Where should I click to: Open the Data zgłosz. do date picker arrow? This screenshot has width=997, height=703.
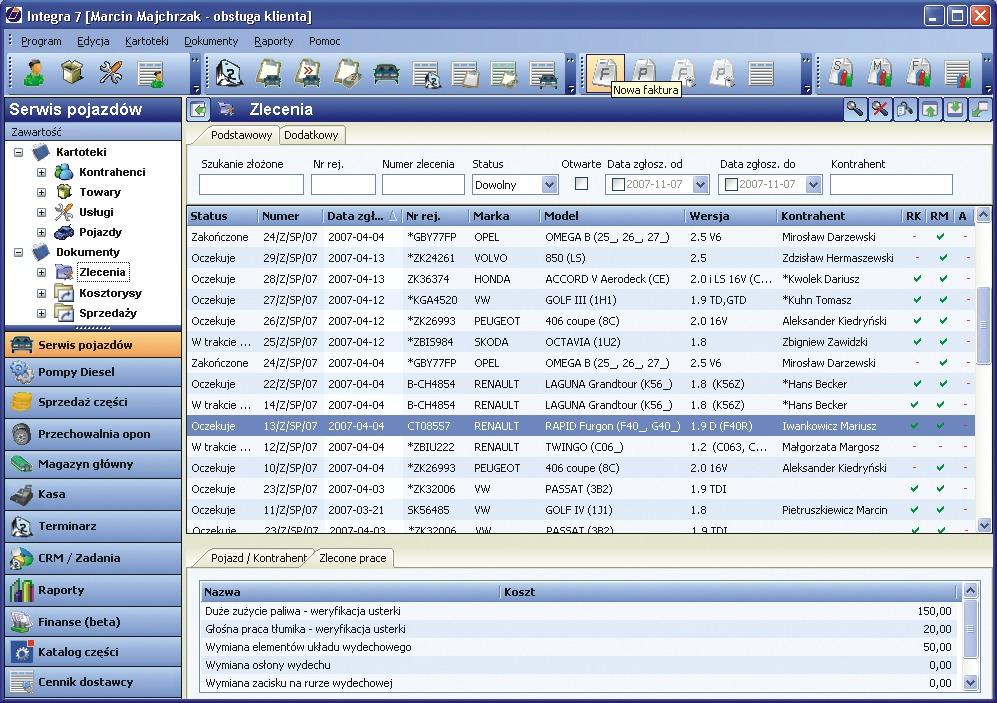(813, 185)
